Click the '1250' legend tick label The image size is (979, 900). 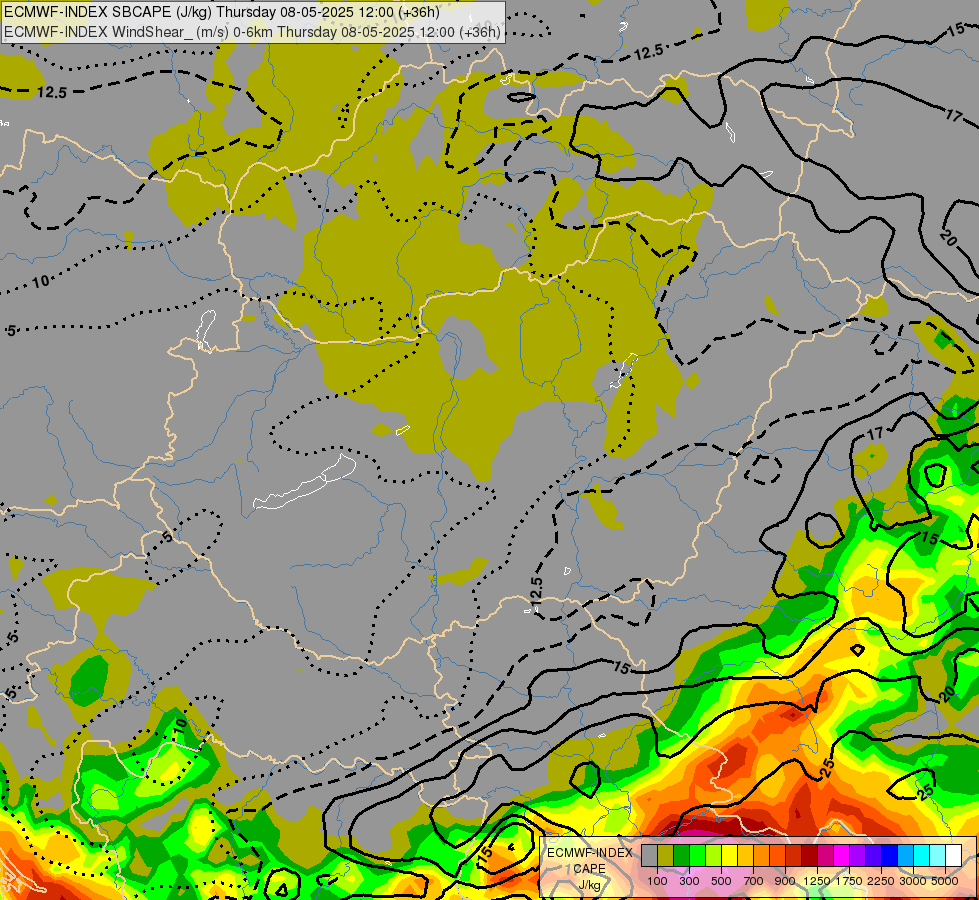817,881
